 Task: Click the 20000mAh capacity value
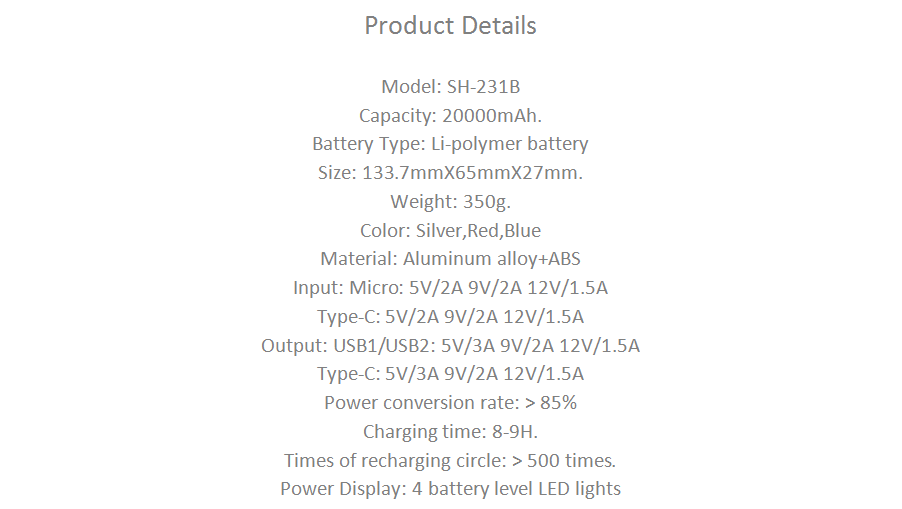tap(492, 116)
